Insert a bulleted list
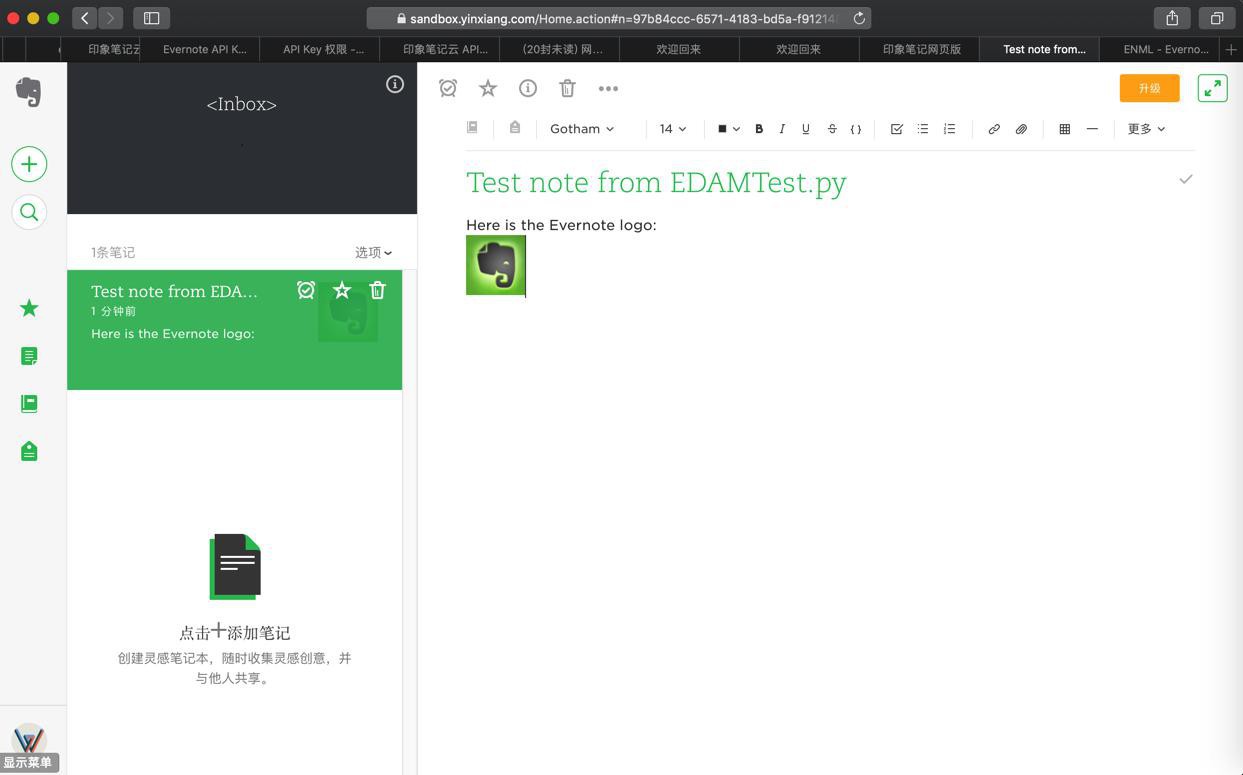This screenshot has width=1243, height=775. pos(923,129)
